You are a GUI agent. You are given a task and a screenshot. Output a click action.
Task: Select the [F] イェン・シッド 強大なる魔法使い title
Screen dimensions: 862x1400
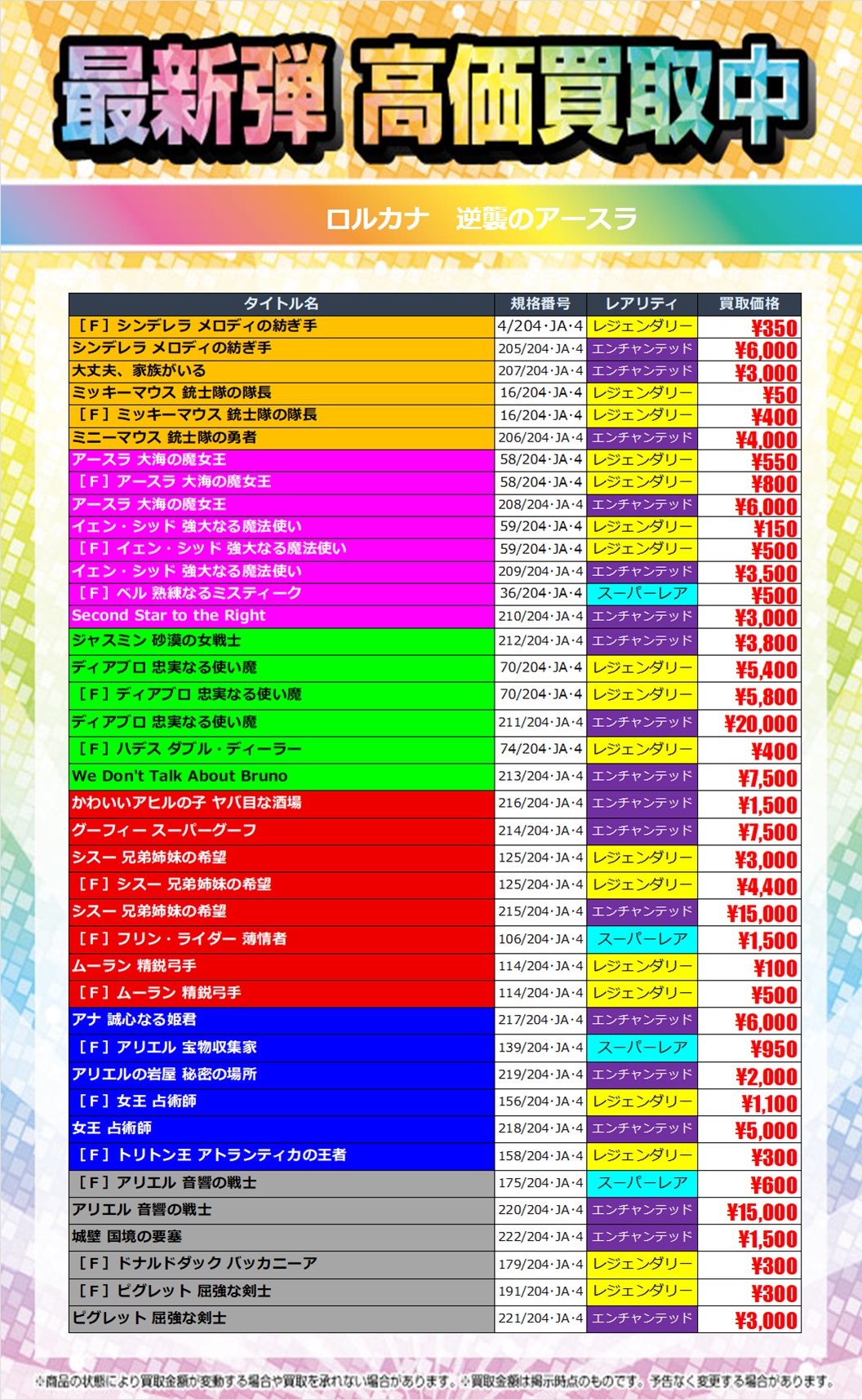[212, 548]
